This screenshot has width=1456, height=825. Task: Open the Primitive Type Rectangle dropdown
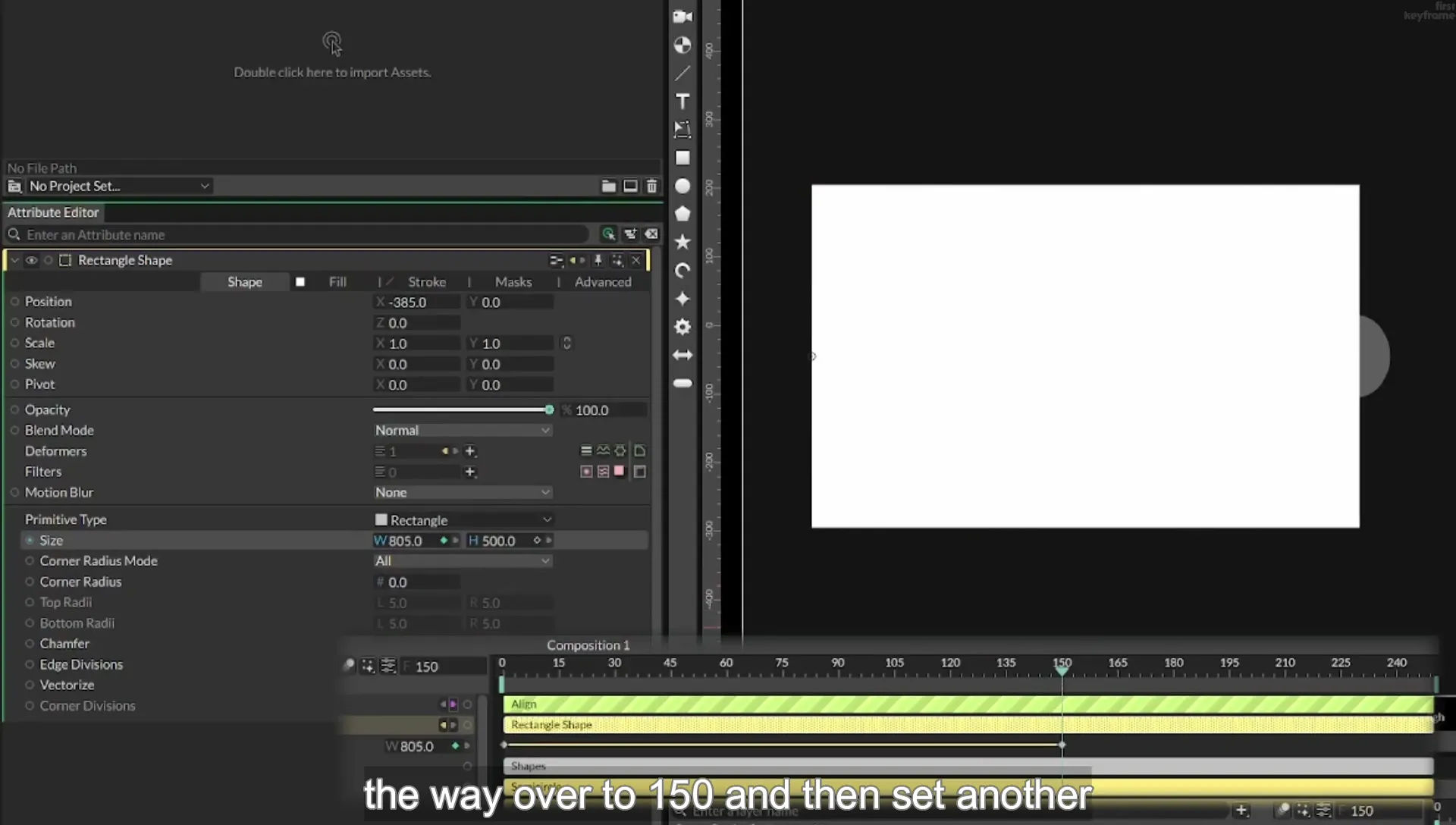coord(463,520)
